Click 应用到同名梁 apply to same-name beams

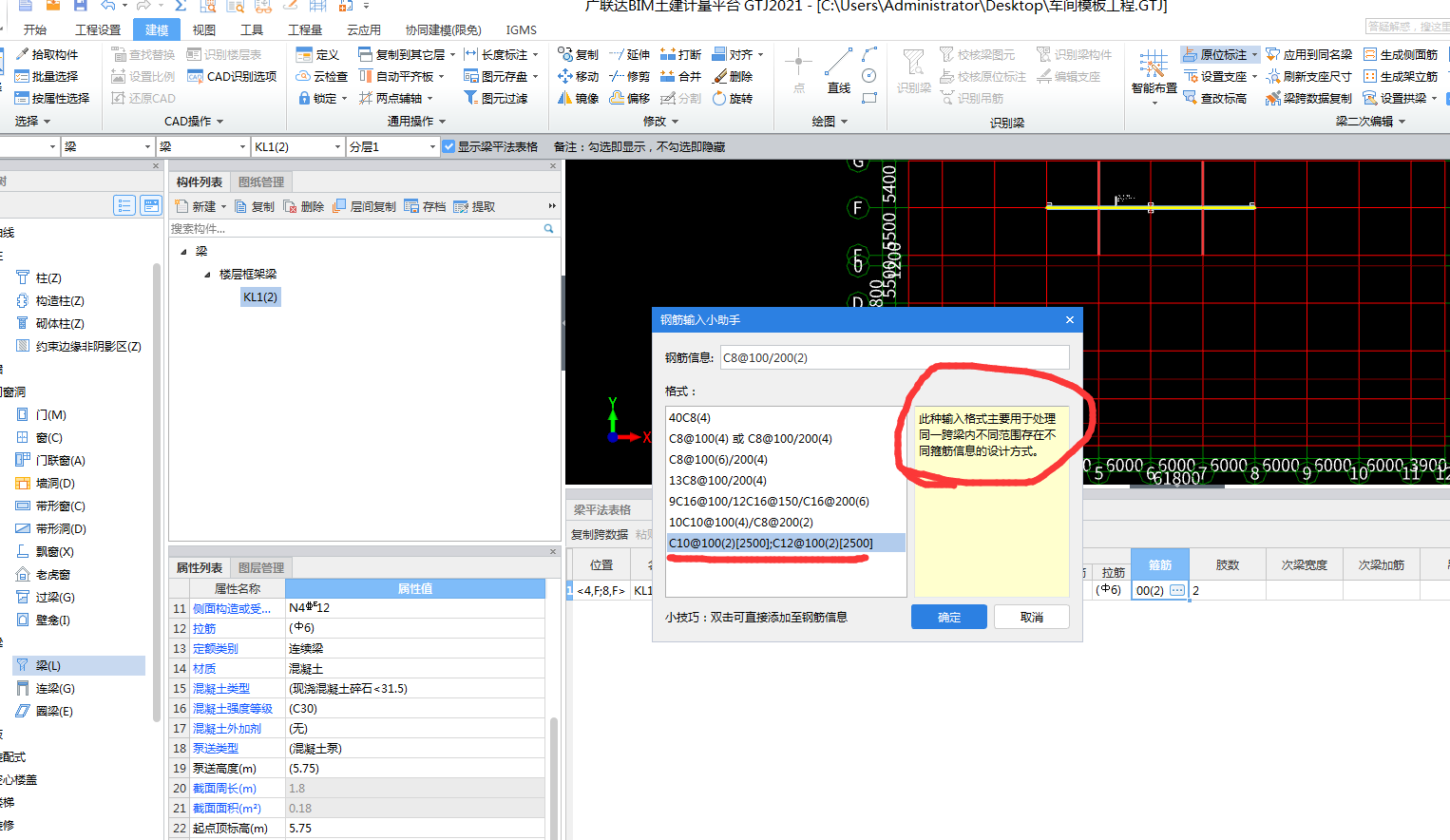1309,54
